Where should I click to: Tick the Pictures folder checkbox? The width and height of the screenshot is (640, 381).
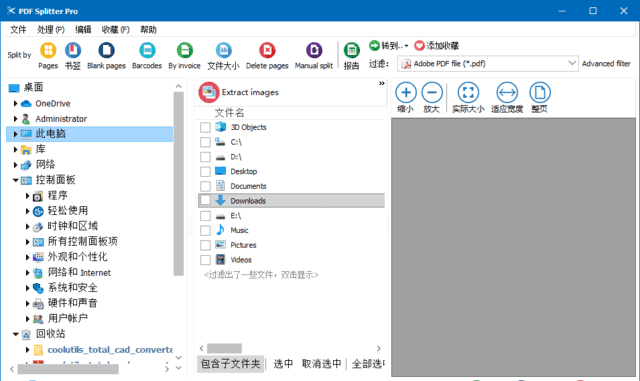[x=205, y=245]
